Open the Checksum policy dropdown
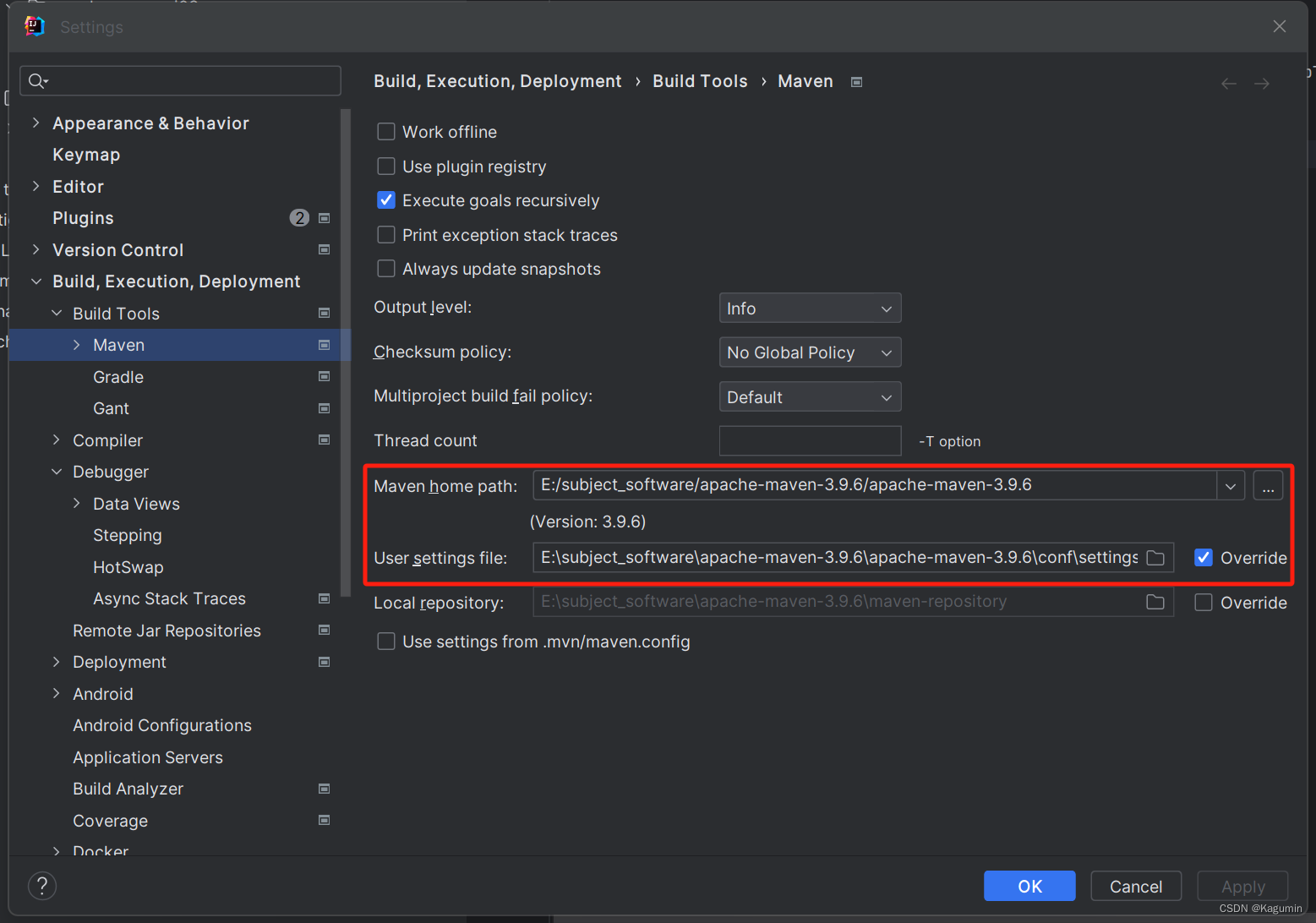Image resolution: width=1316 pixels, height=923 pixels. pyautogui.click(x=809, y=352)
